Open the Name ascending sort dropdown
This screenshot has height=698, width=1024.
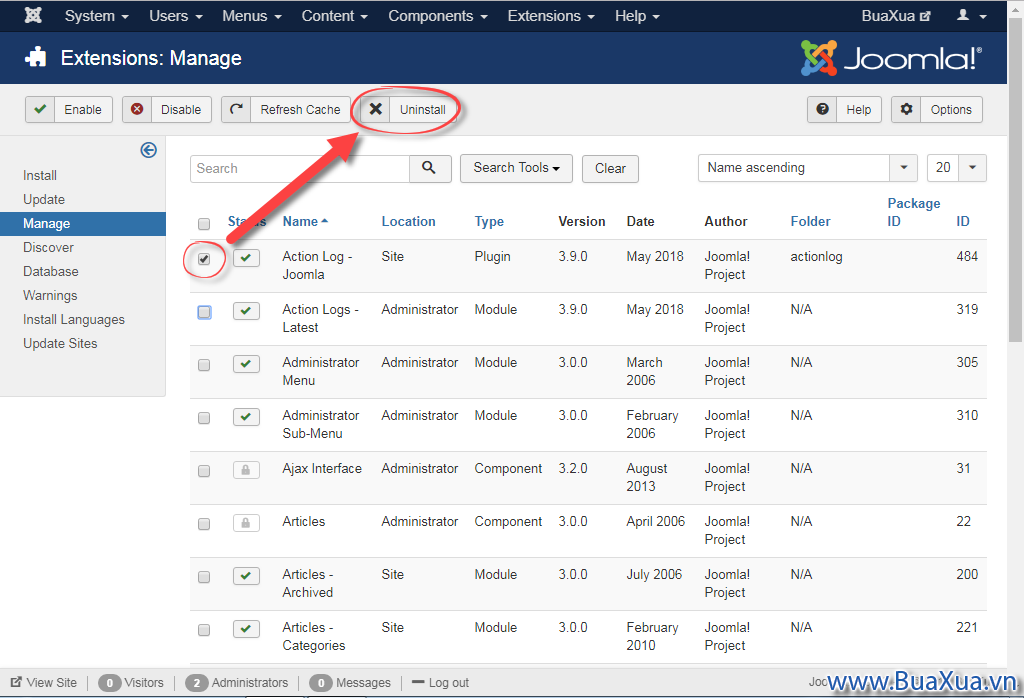point(807,168)
